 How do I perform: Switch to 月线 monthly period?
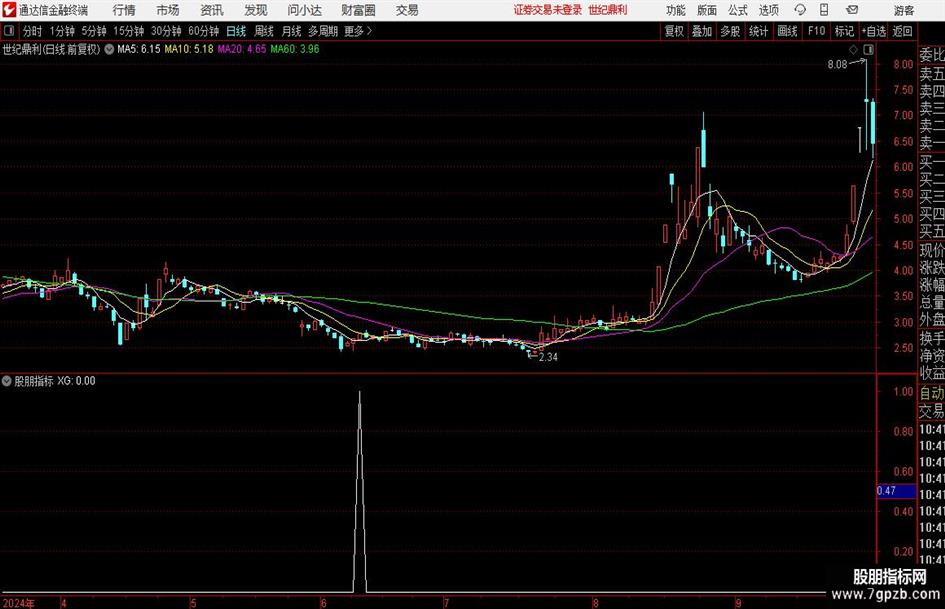point(292,31)
